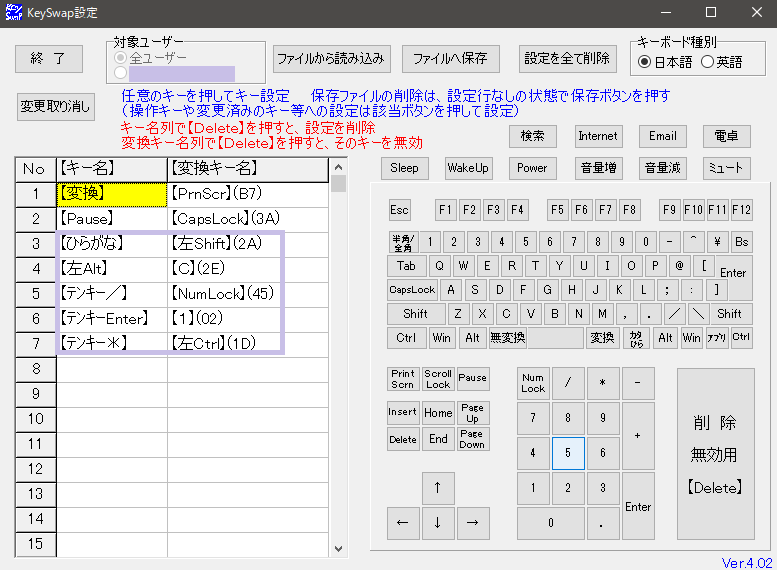The image size is (777, 570).
Task: Click the 検索 special key button
Action: point(533,136)
